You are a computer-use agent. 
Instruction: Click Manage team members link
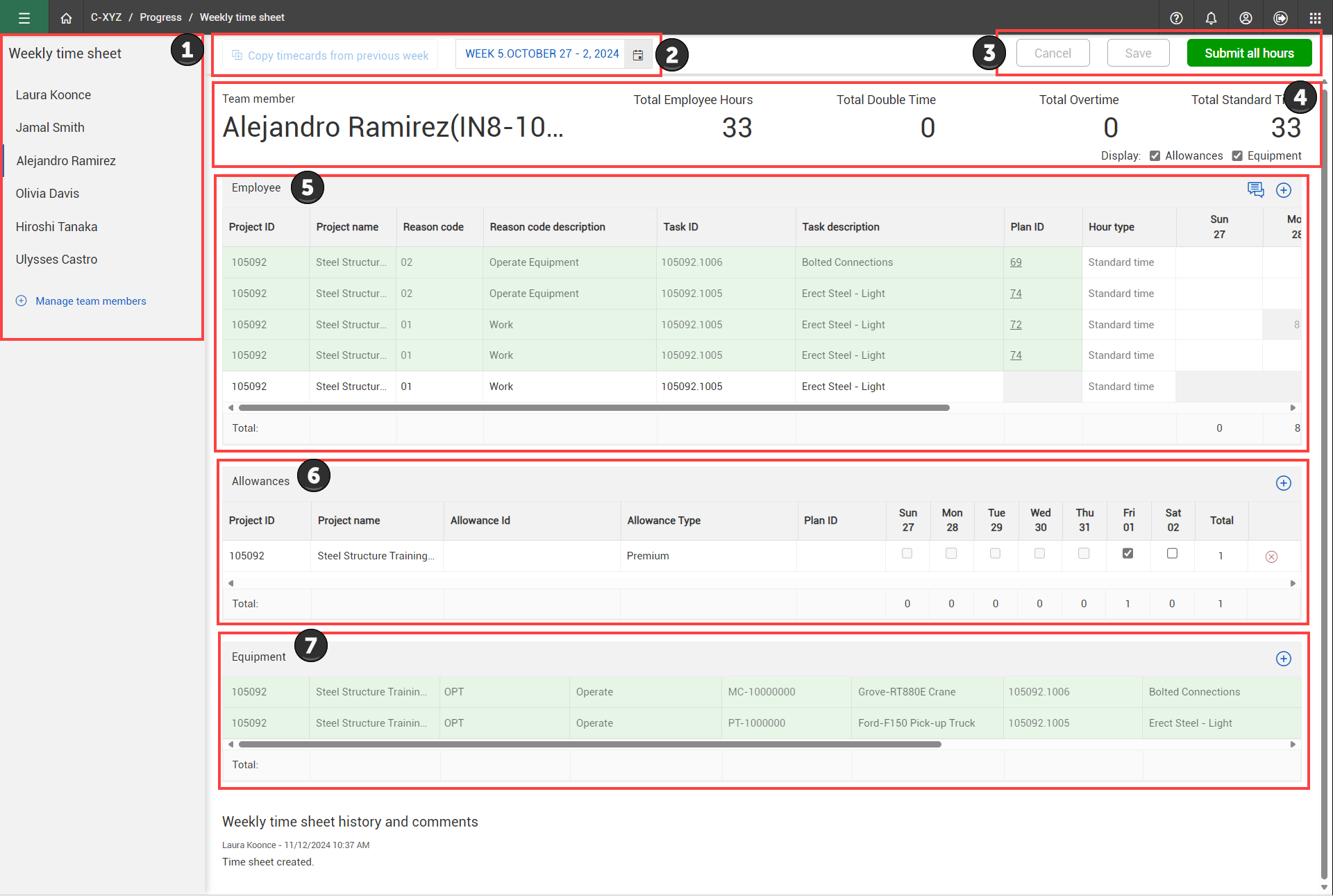click(90, 301)
